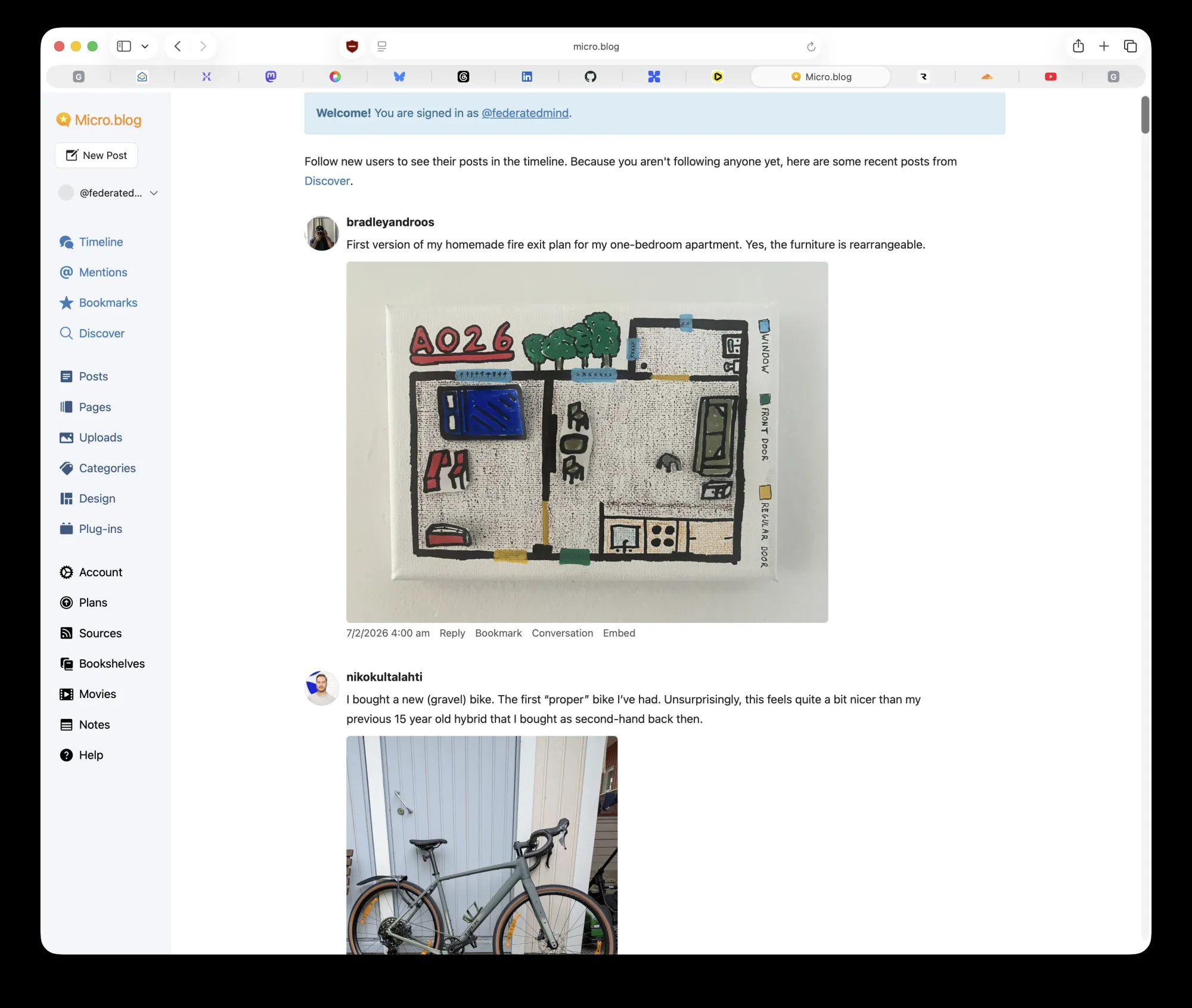Image resolution: width=1192 pixels, height=1008 pixels.
Task: Create a New Post
Action: pyautogui.click(x=97, y=156)
